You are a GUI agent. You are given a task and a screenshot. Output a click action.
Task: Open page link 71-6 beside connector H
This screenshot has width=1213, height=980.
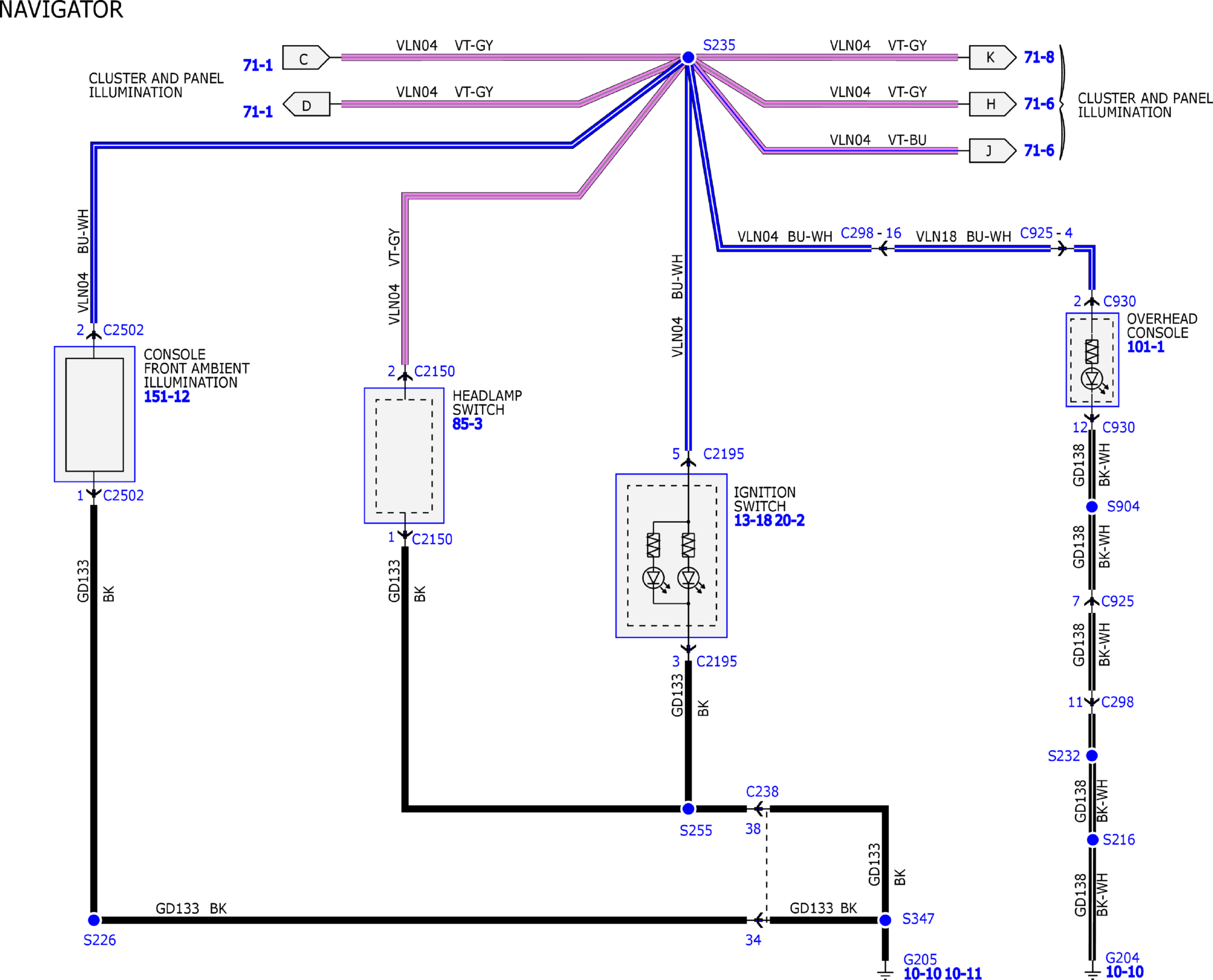(x=1039, y=104)
